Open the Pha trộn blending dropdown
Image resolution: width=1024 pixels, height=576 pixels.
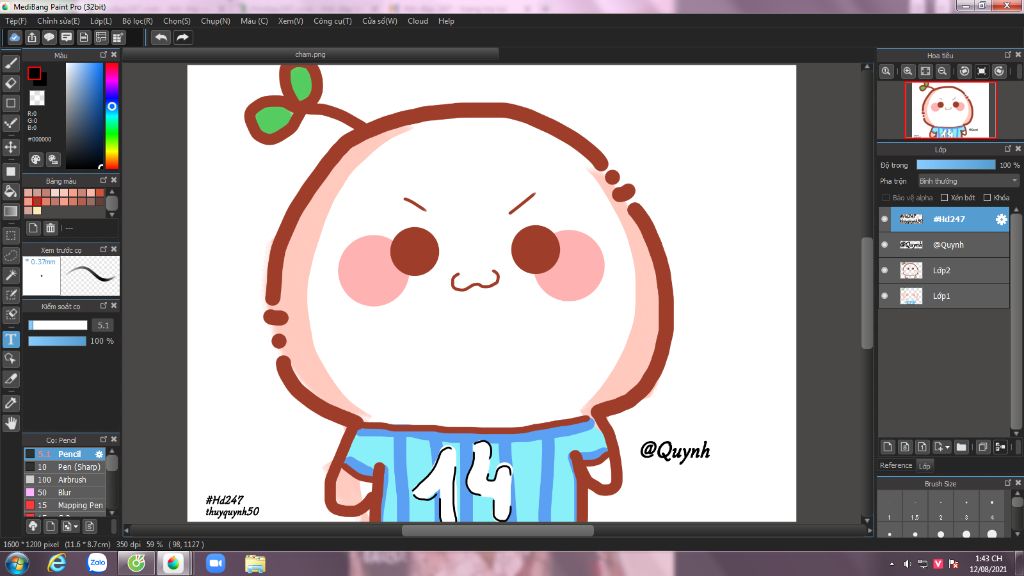(x=968, y=181)
